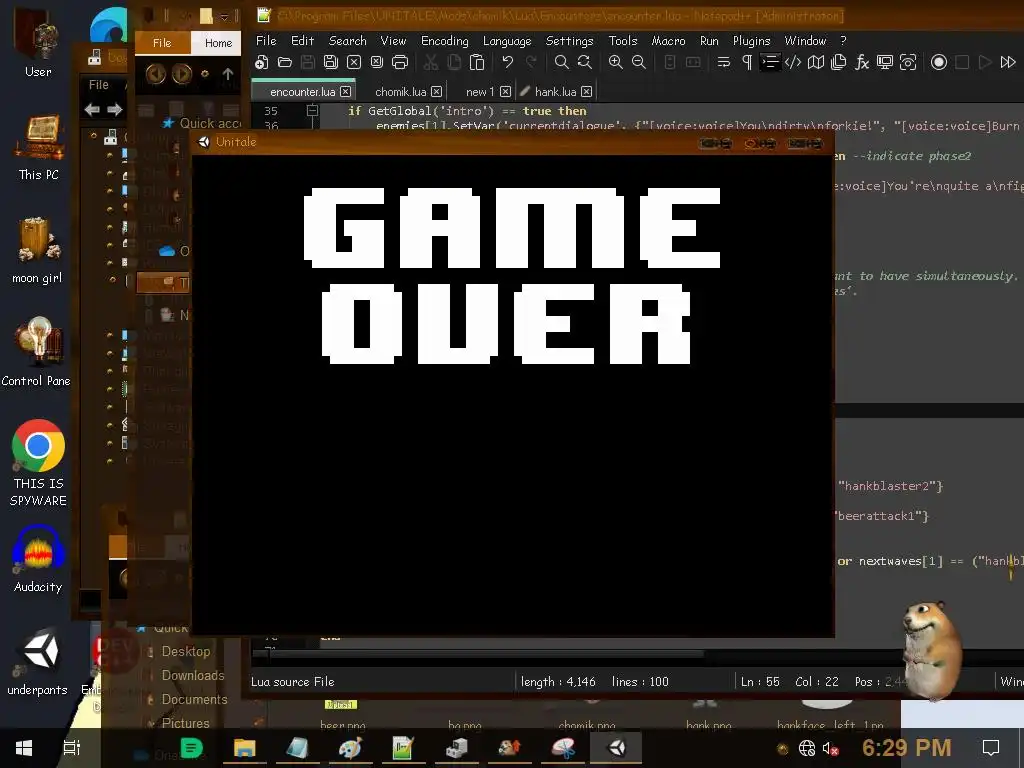Open the Audacity desktop icon
The image size is (1024, 768).
pos(38,559)
